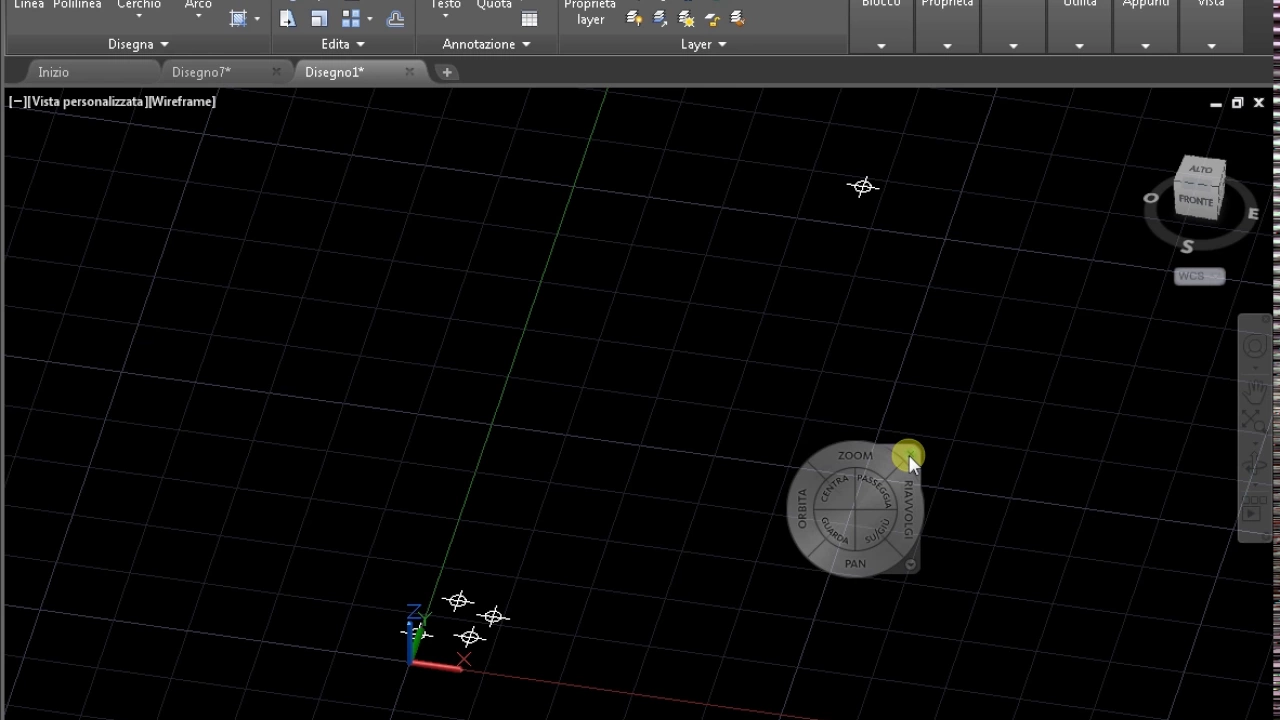Image resolution: width=1280 pixels, height=720 pixels.
Task: Open the Wireframe visual style menu
Action: coord(182,101)
